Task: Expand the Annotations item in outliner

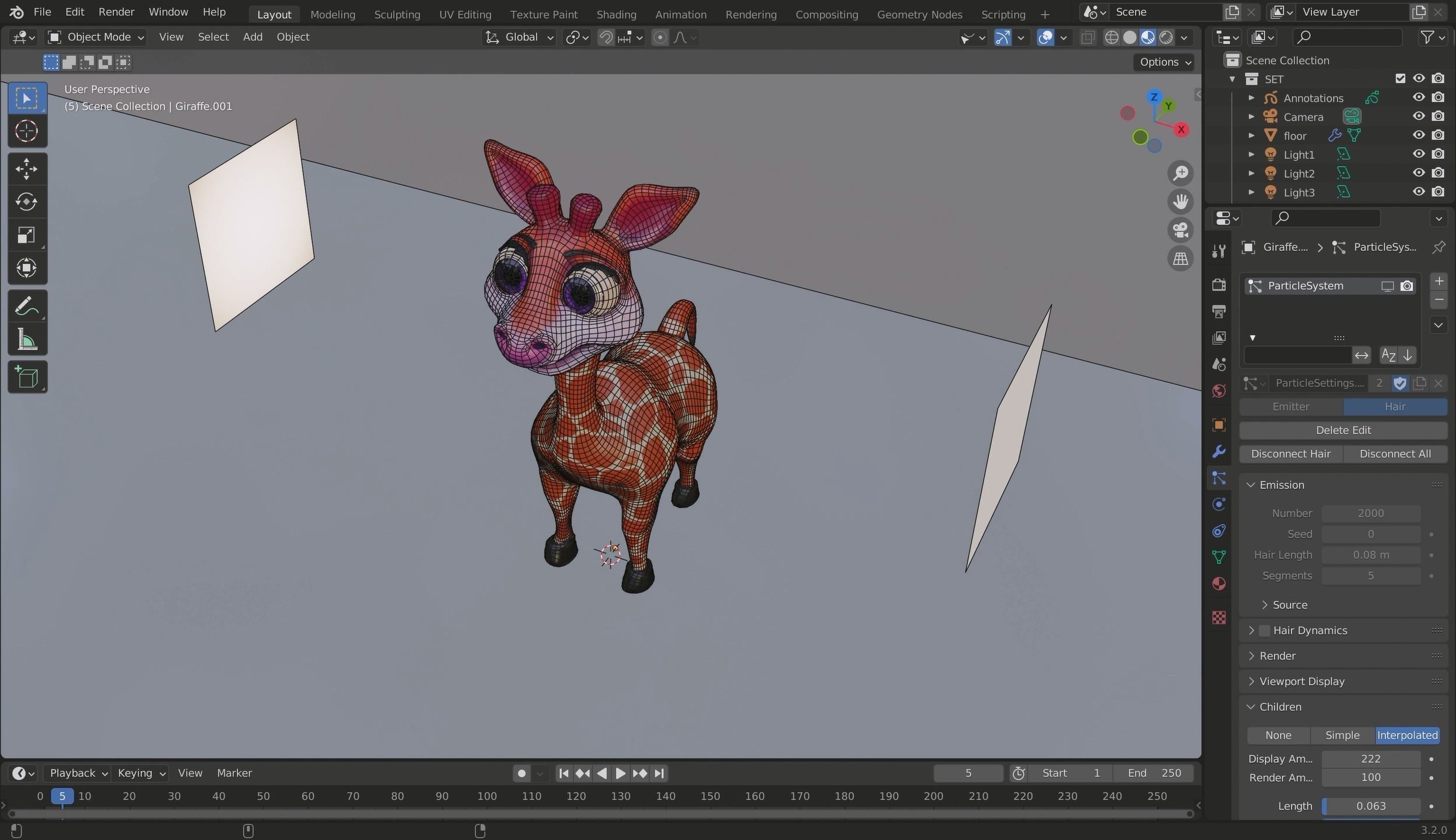Action: [x=1251, y=98]
